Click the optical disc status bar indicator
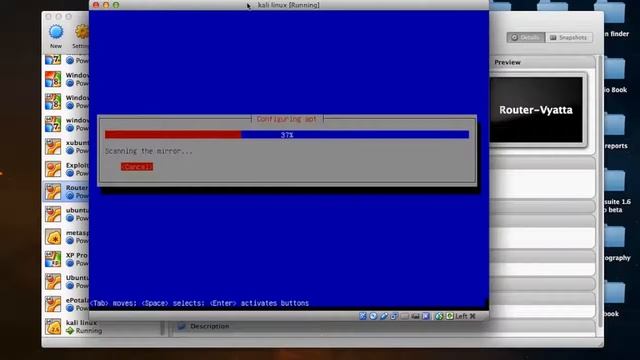Screen dimensions: 640x360 pos(373,316)
